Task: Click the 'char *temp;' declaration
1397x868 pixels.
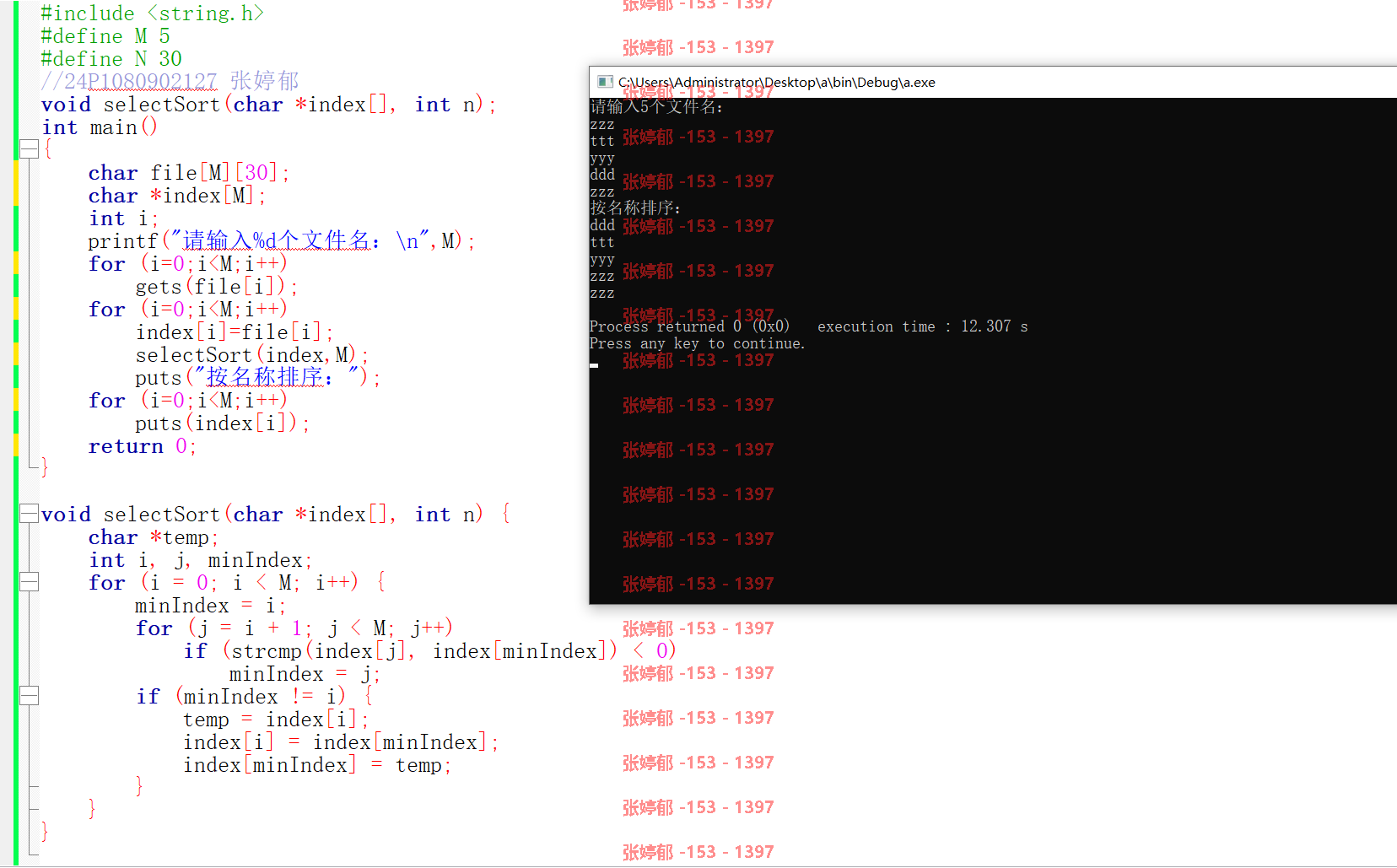Action: click(x=154, y=537)
